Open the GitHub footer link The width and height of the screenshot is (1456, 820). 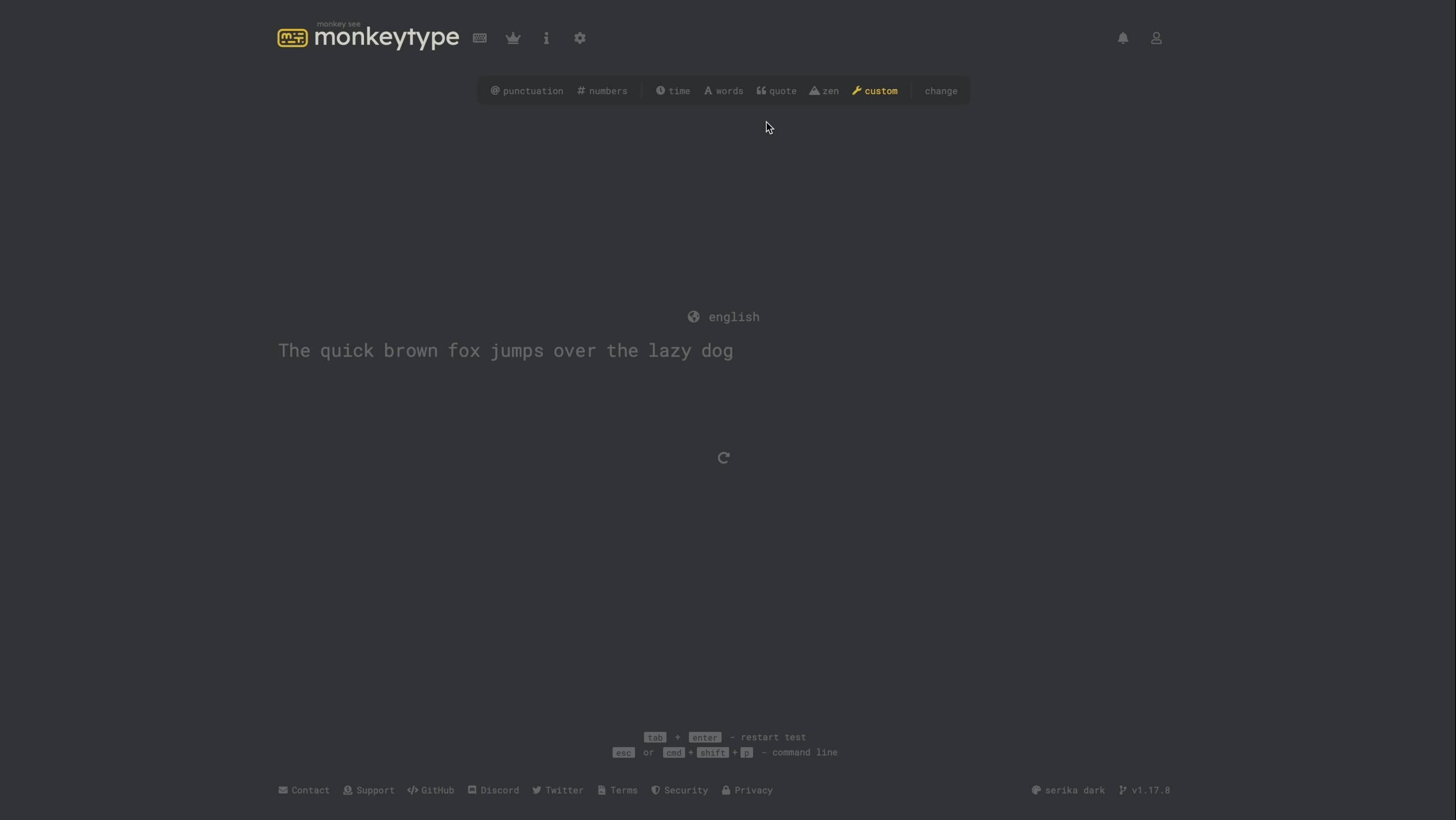[431, 790]
